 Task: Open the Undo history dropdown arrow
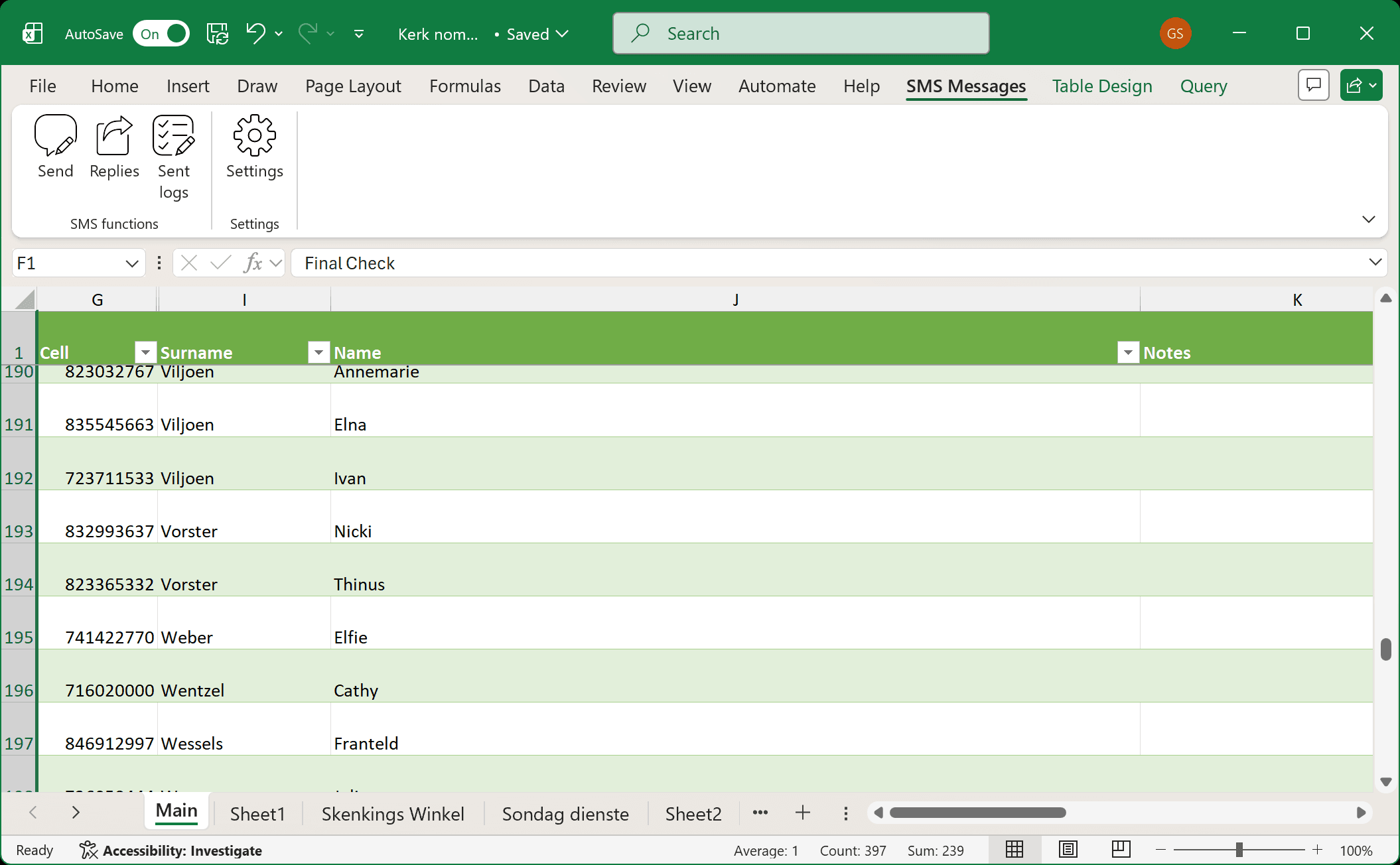click(279, 33)
